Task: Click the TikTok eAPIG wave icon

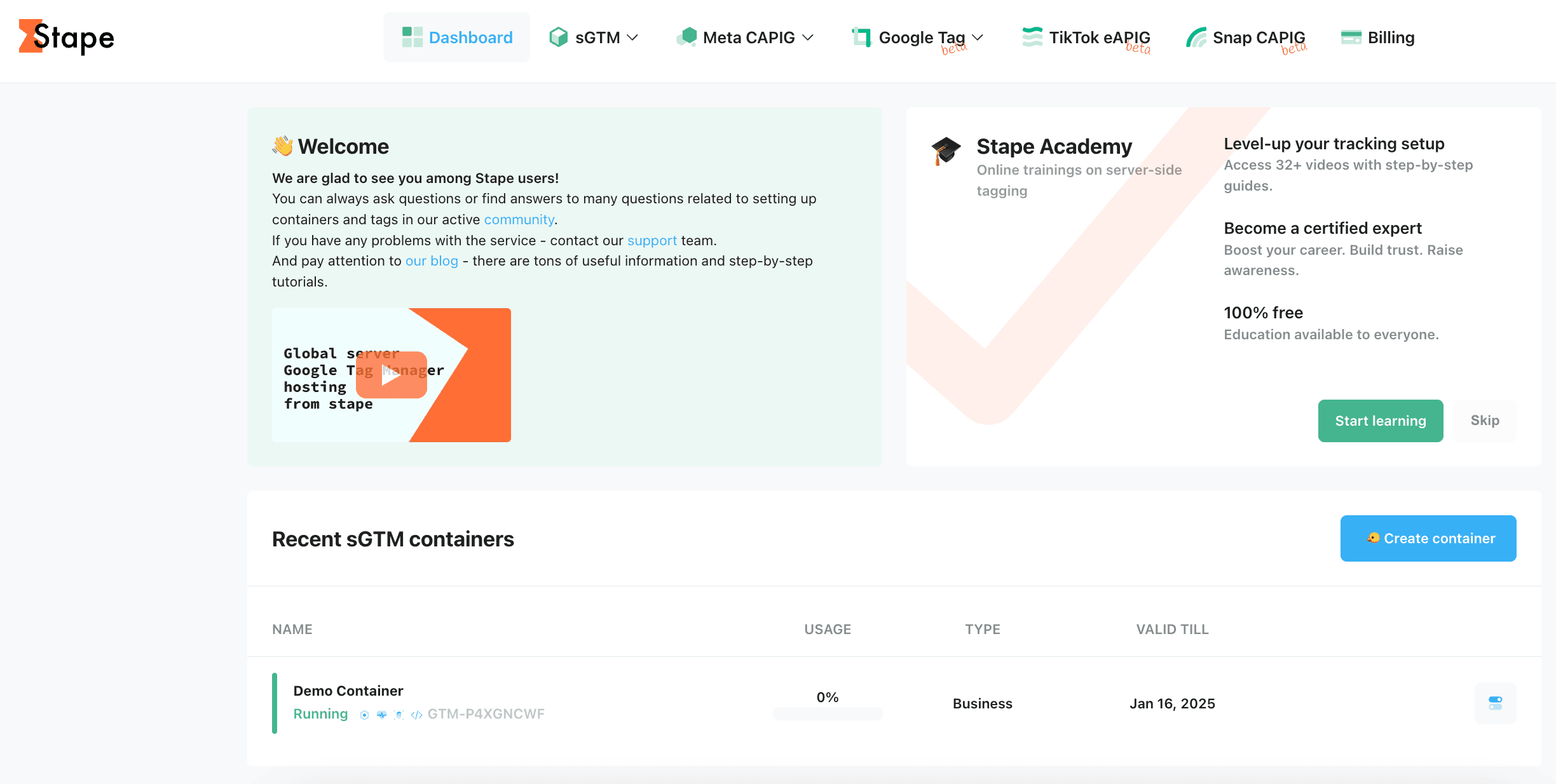Action: pyautogui.click(x=1032, y=37)
